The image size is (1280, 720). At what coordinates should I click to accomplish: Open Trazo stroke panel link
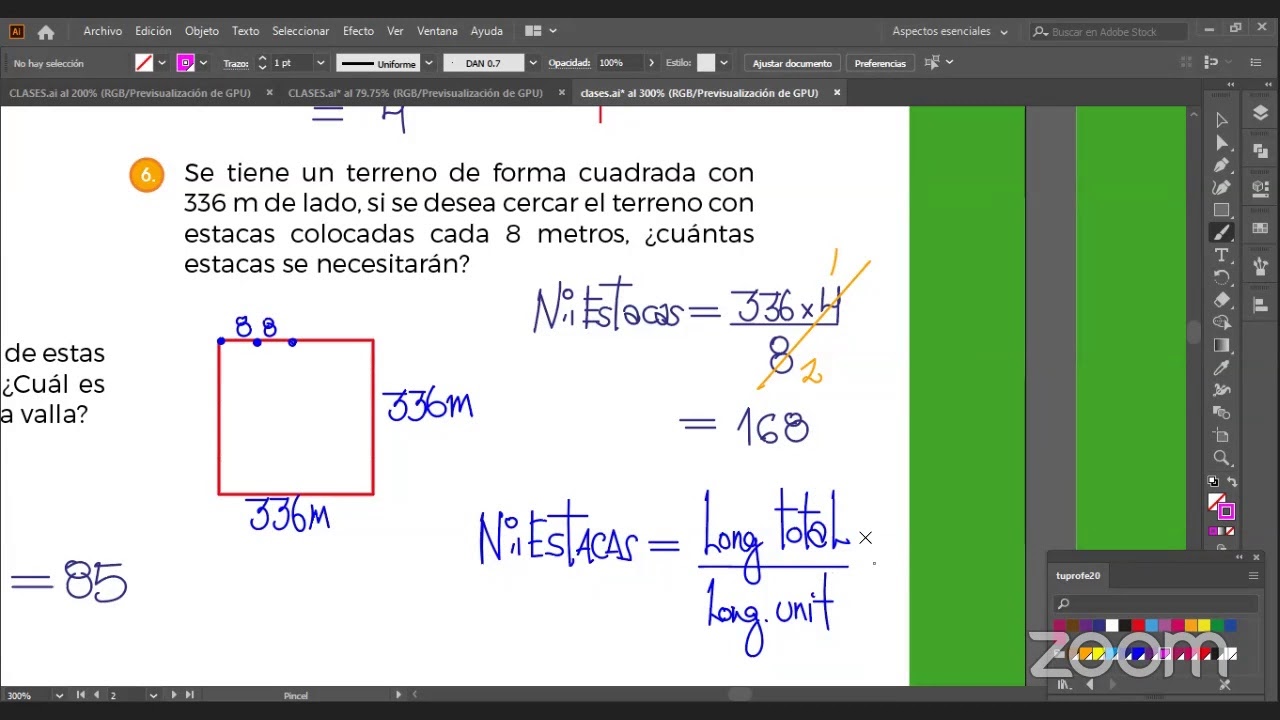coord(236,63)
